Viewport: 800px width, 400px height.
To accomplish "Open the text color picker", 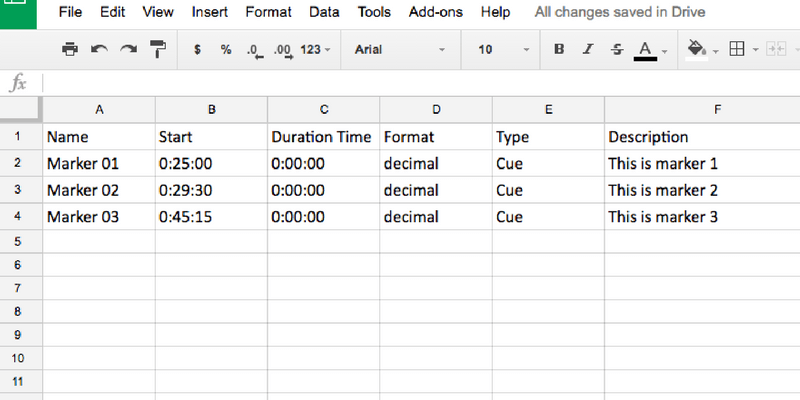I will (x=646, y=49).
